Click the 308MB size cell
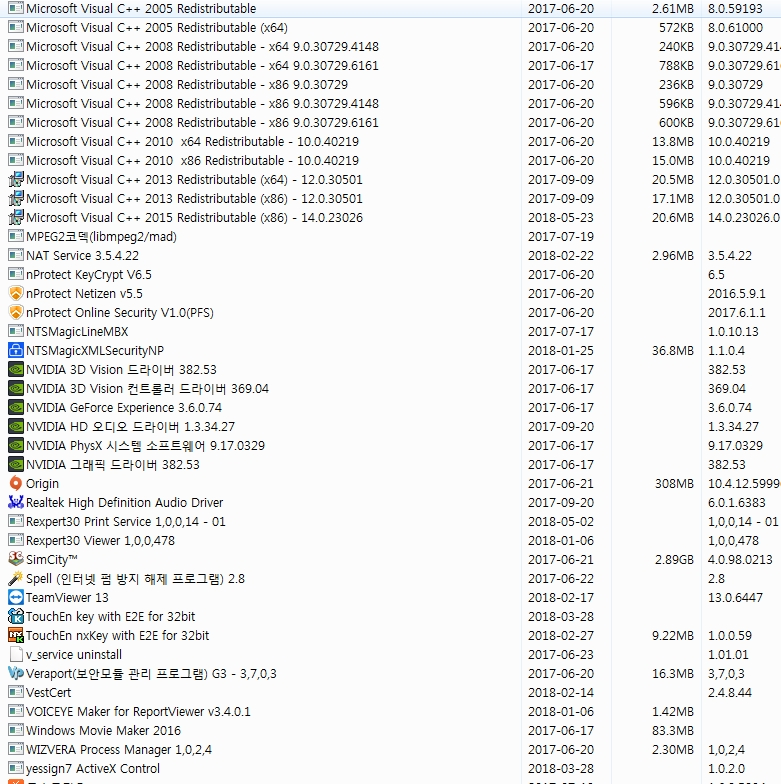This screenshot has width=781, height=784. tap(674, 484)
